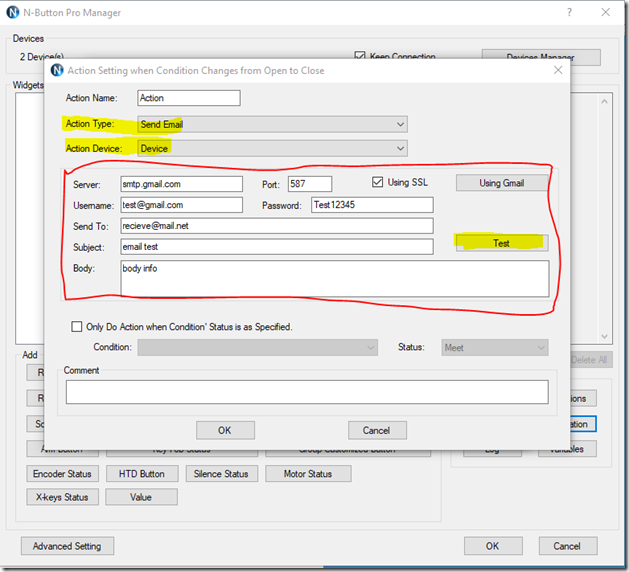This screenshot has height=572, width=629.
Task: Click the Server field with smtp.gmail.com
Action: (x=181, y=184)
